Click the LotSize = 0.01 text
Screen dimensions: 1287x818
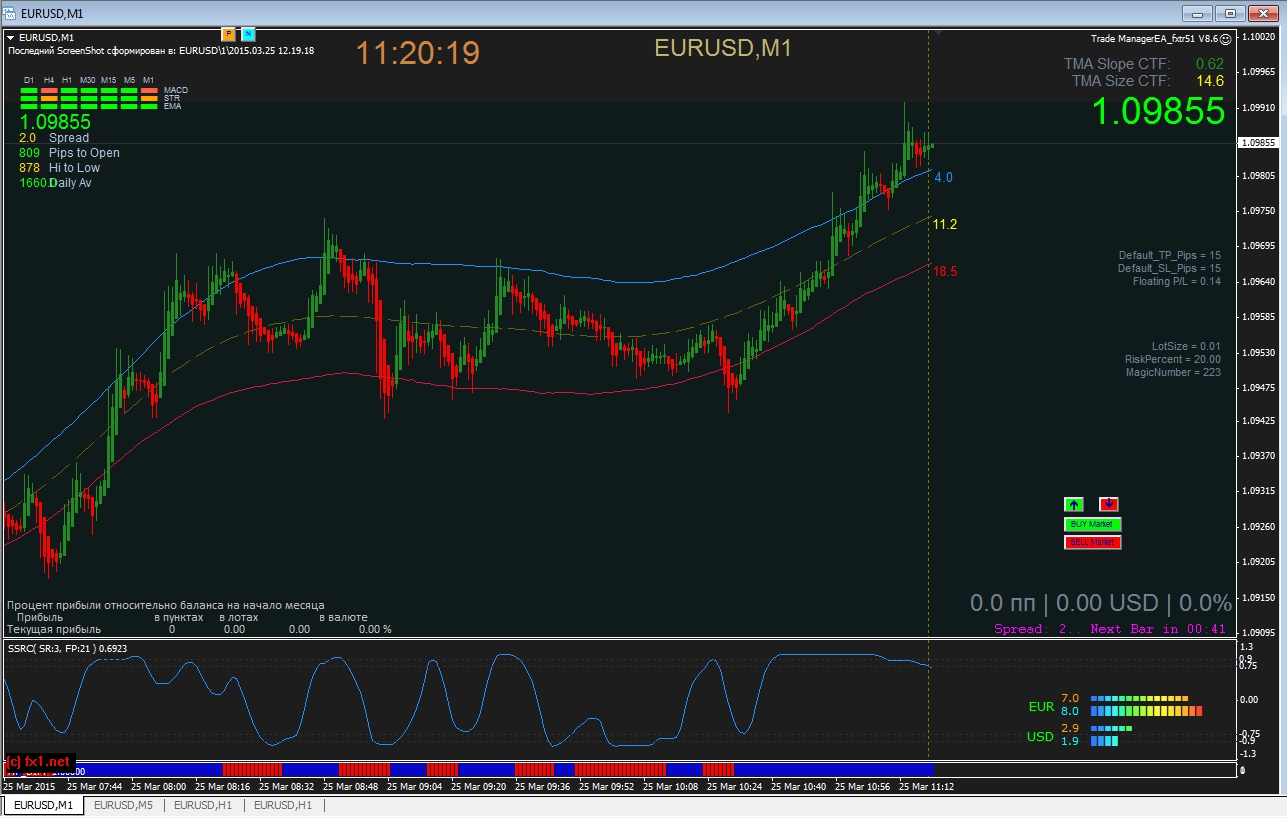click(1186, 346)
